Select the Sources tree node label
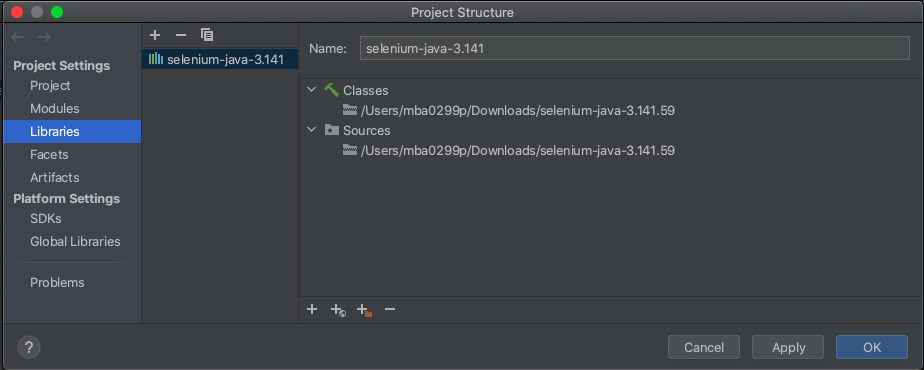 [367, 130]
